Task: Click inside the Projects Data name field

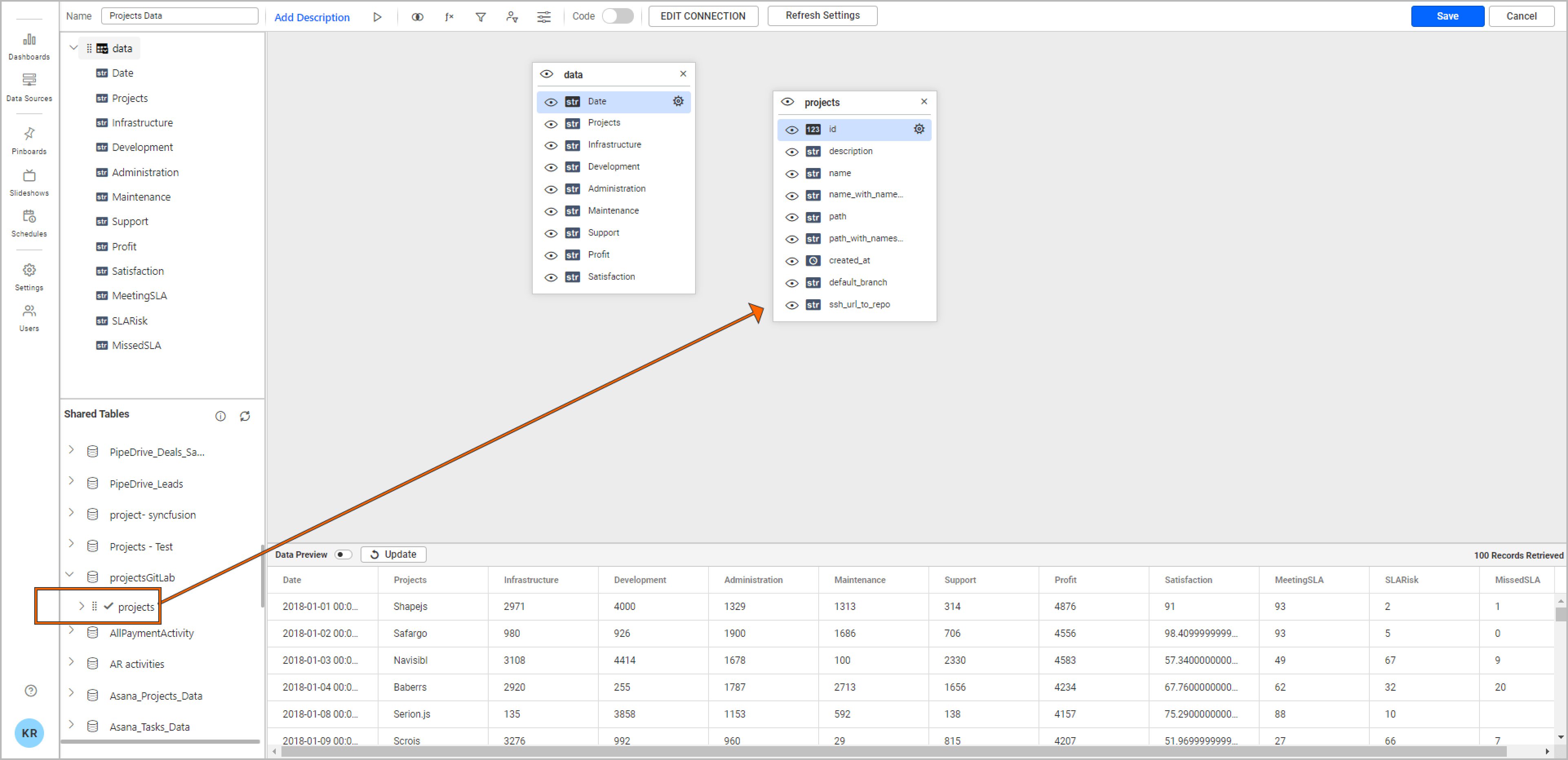Action: coord(179,15)
